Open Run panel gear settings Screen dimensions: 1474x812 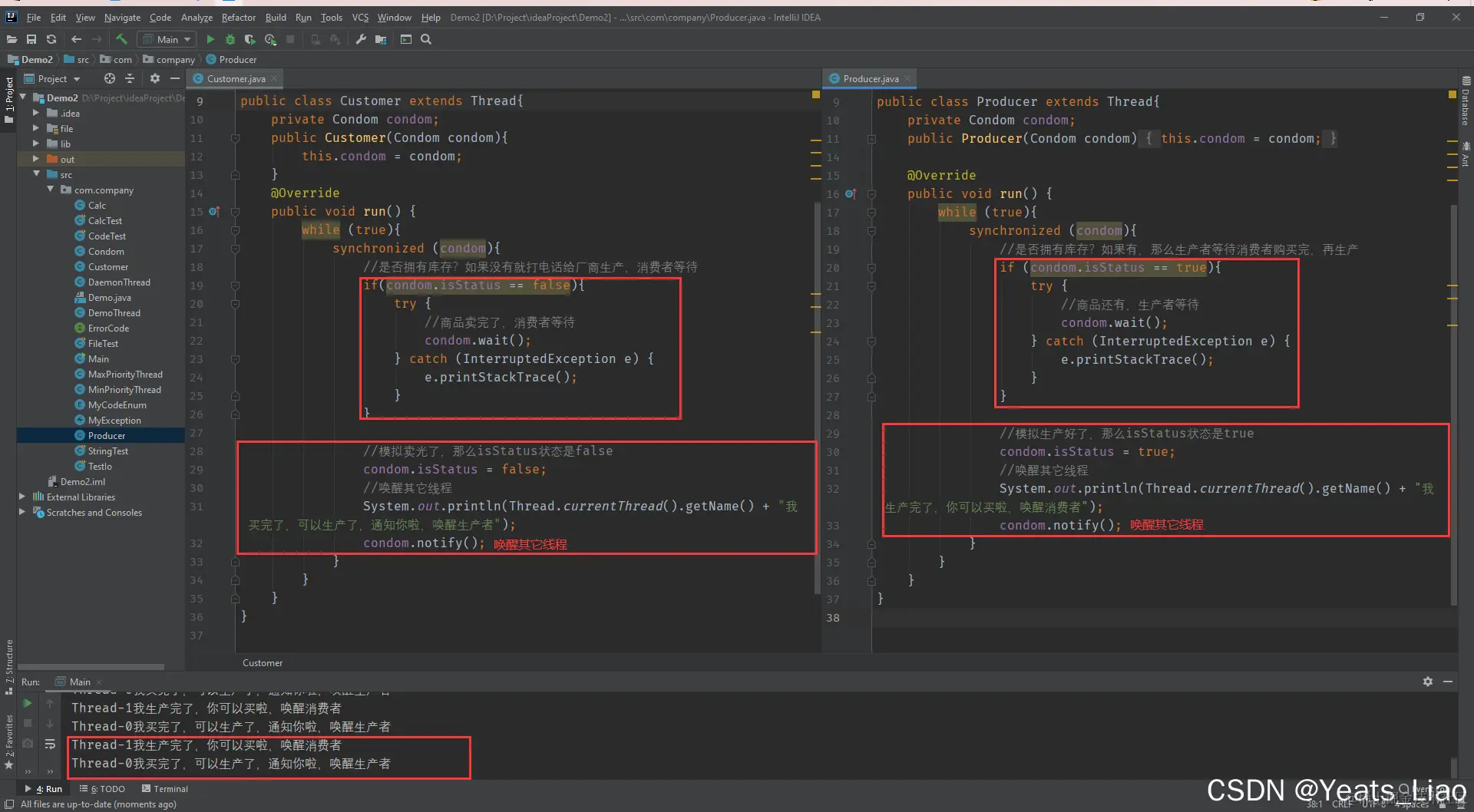pyautogui.click(x=1428, y=682)
